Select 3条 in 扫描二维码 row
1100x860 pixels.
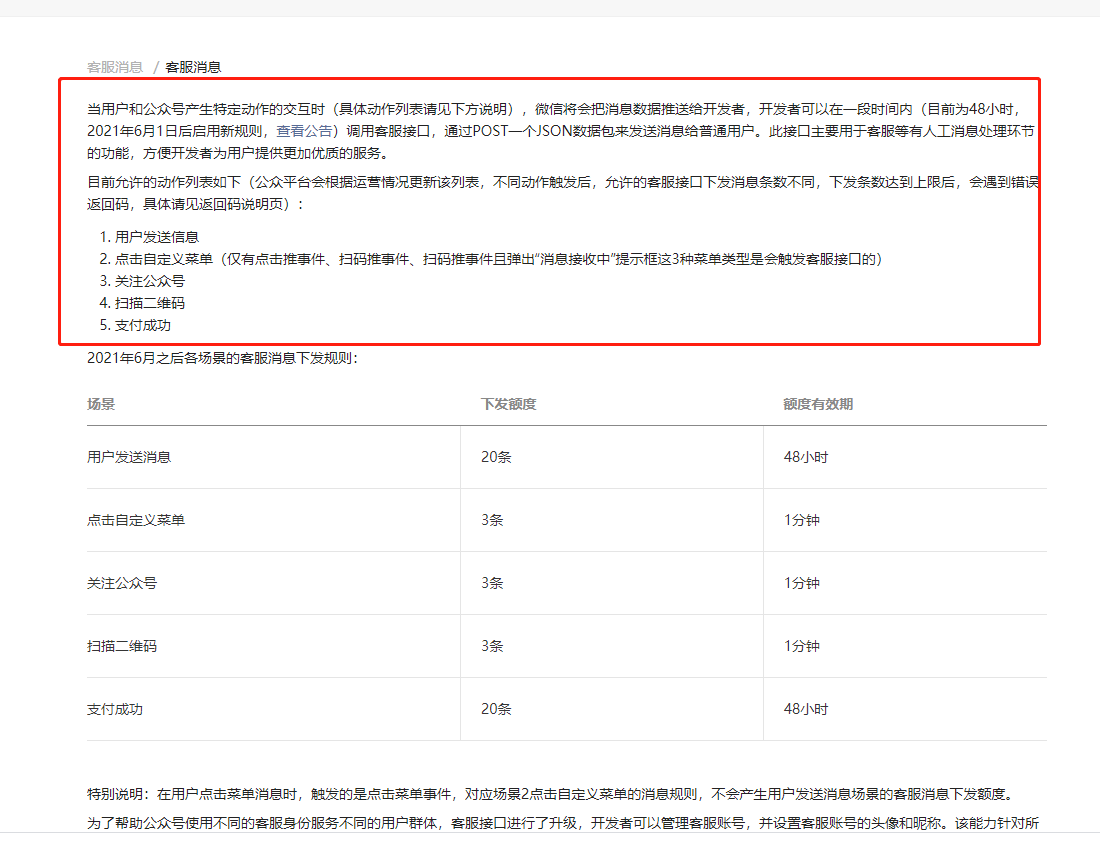(492, 647)
